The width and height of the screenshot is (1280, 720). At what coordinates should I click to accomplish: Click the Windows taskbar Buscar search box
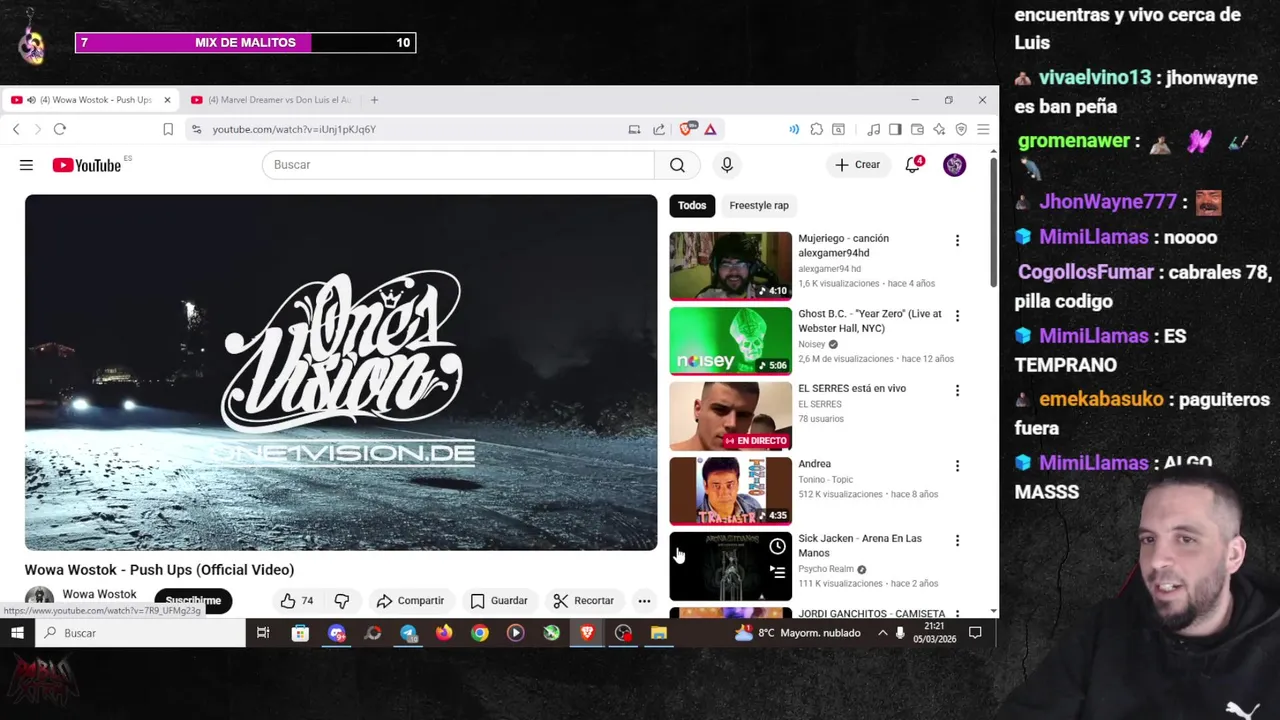pyautogui.click(x=140, y=633)
